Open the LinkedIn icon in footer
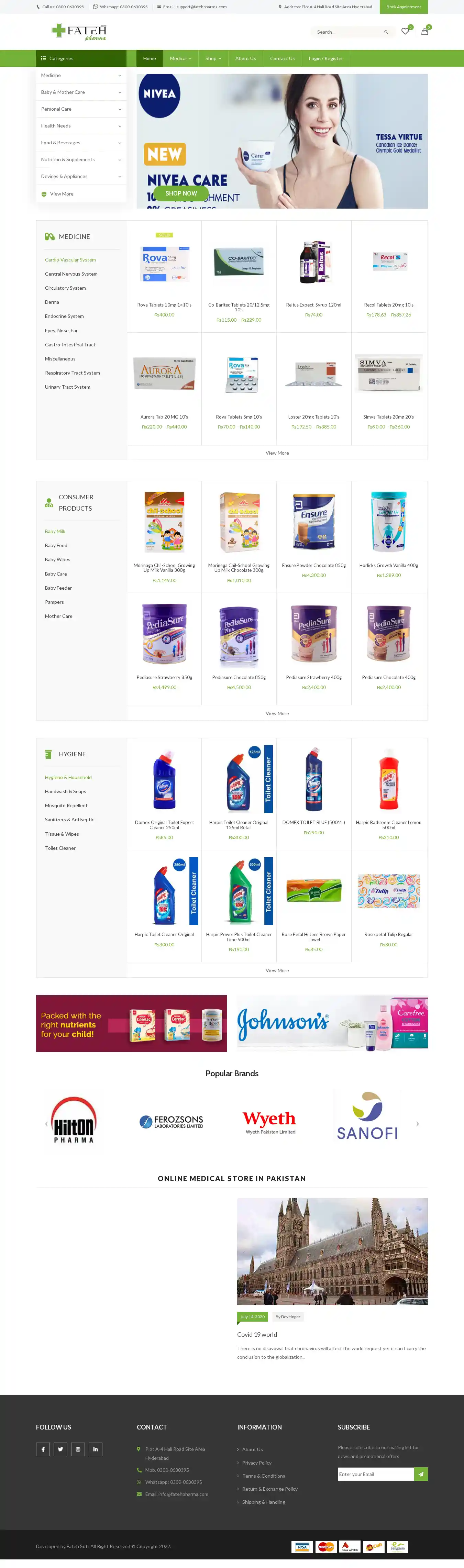The width and height of the screenshot is (464, 1568). (95, 1449)
